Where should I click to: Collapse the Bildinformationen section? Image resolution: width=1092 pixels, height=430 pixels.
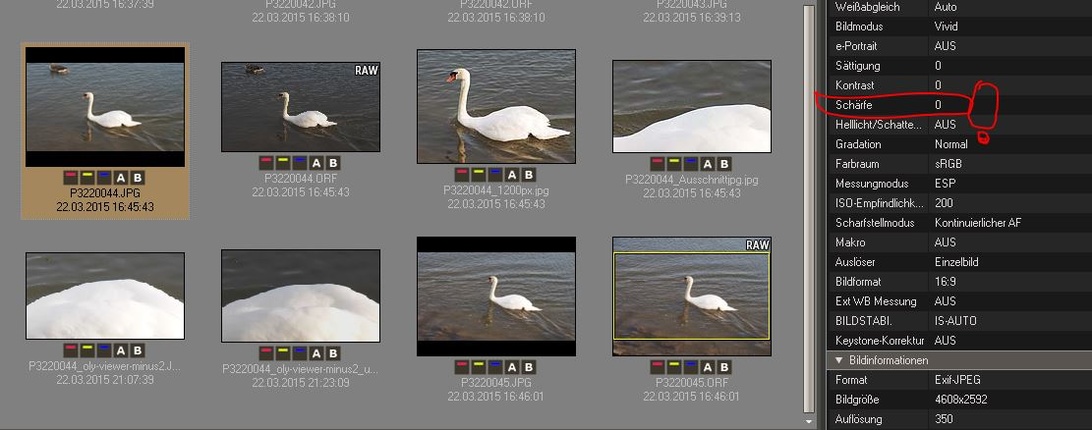click(x=838, y=360)
